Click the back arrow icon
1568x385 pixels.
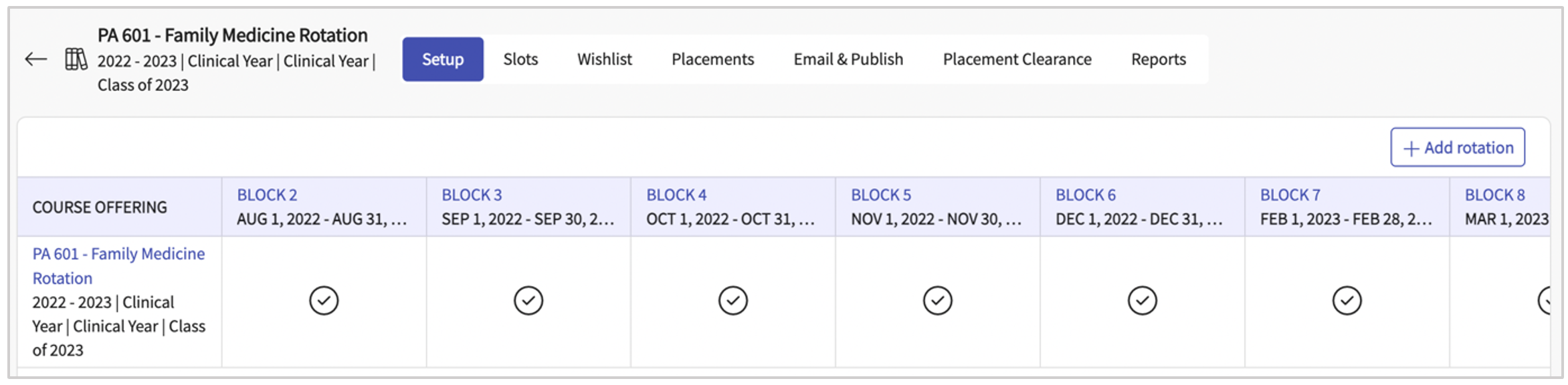point(36,59)
